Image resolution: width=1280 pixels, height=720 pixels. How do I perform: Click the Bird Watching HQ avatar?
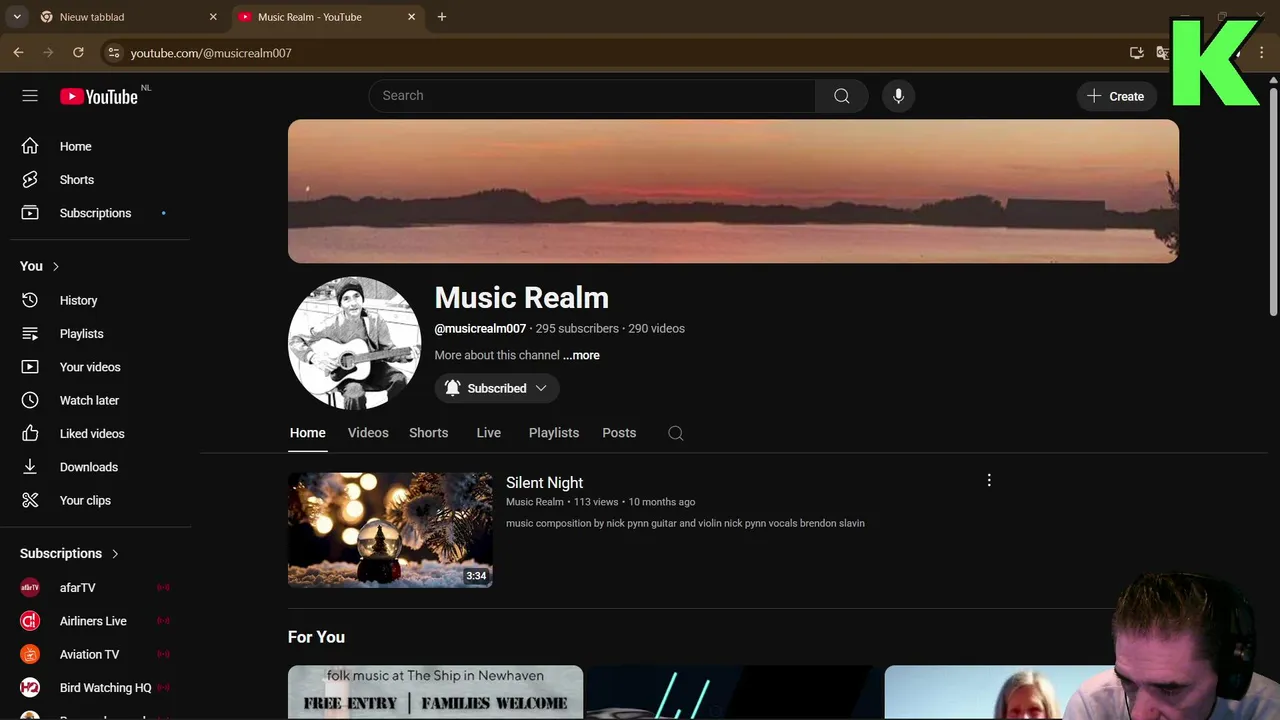click(x=30, y=688)
